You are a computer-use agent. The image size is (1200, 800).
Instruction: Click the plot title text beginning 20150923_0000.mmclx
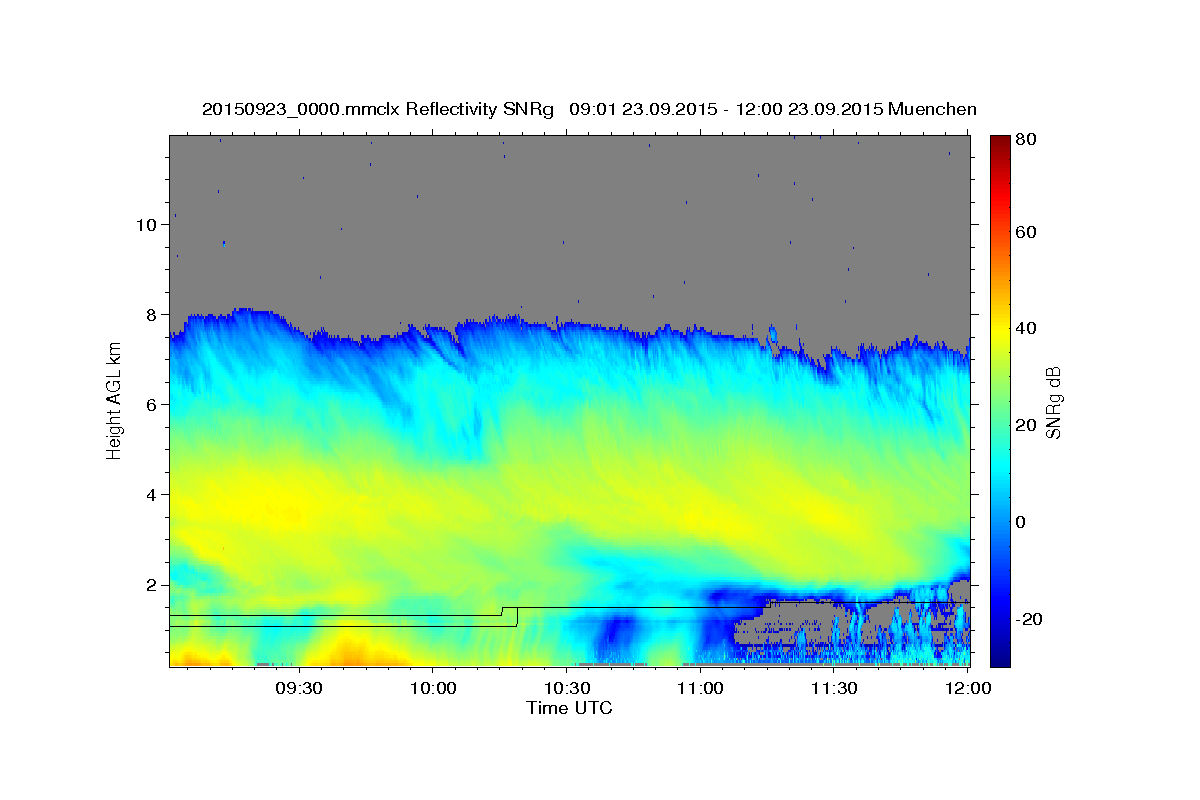pos(589,109)
